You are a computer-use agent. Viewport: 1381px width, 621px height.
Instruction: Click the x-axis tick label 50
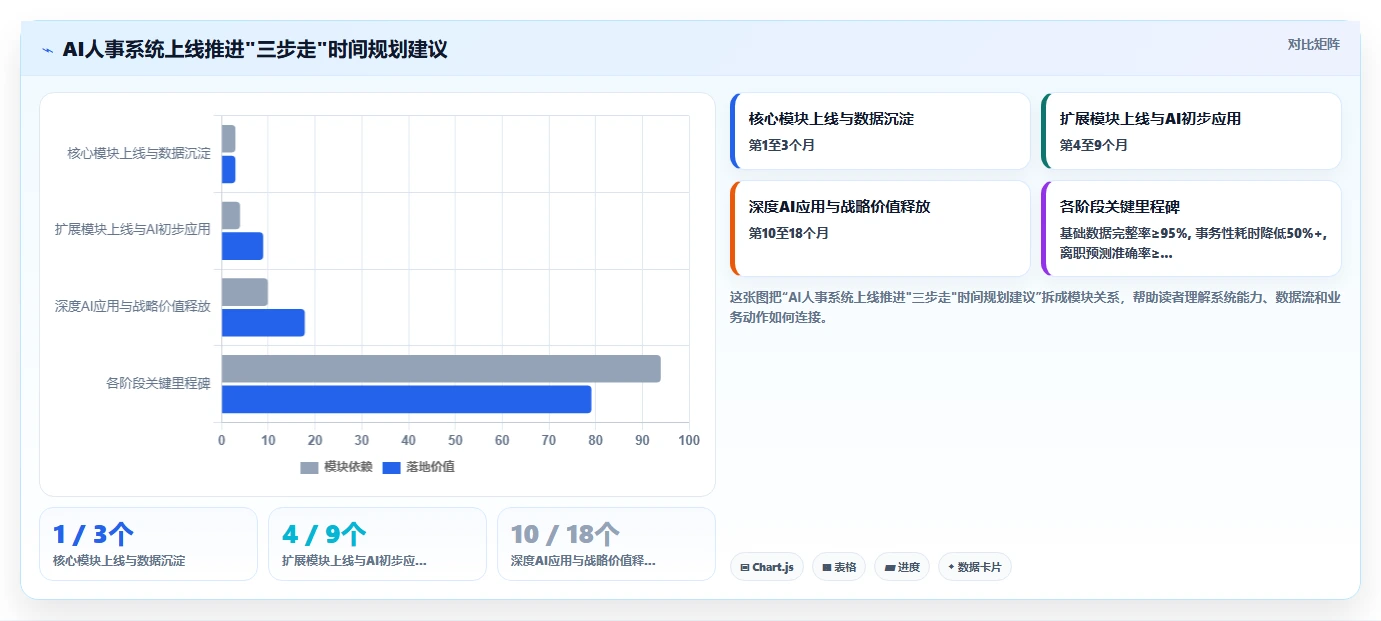click(x=455, y=440)
